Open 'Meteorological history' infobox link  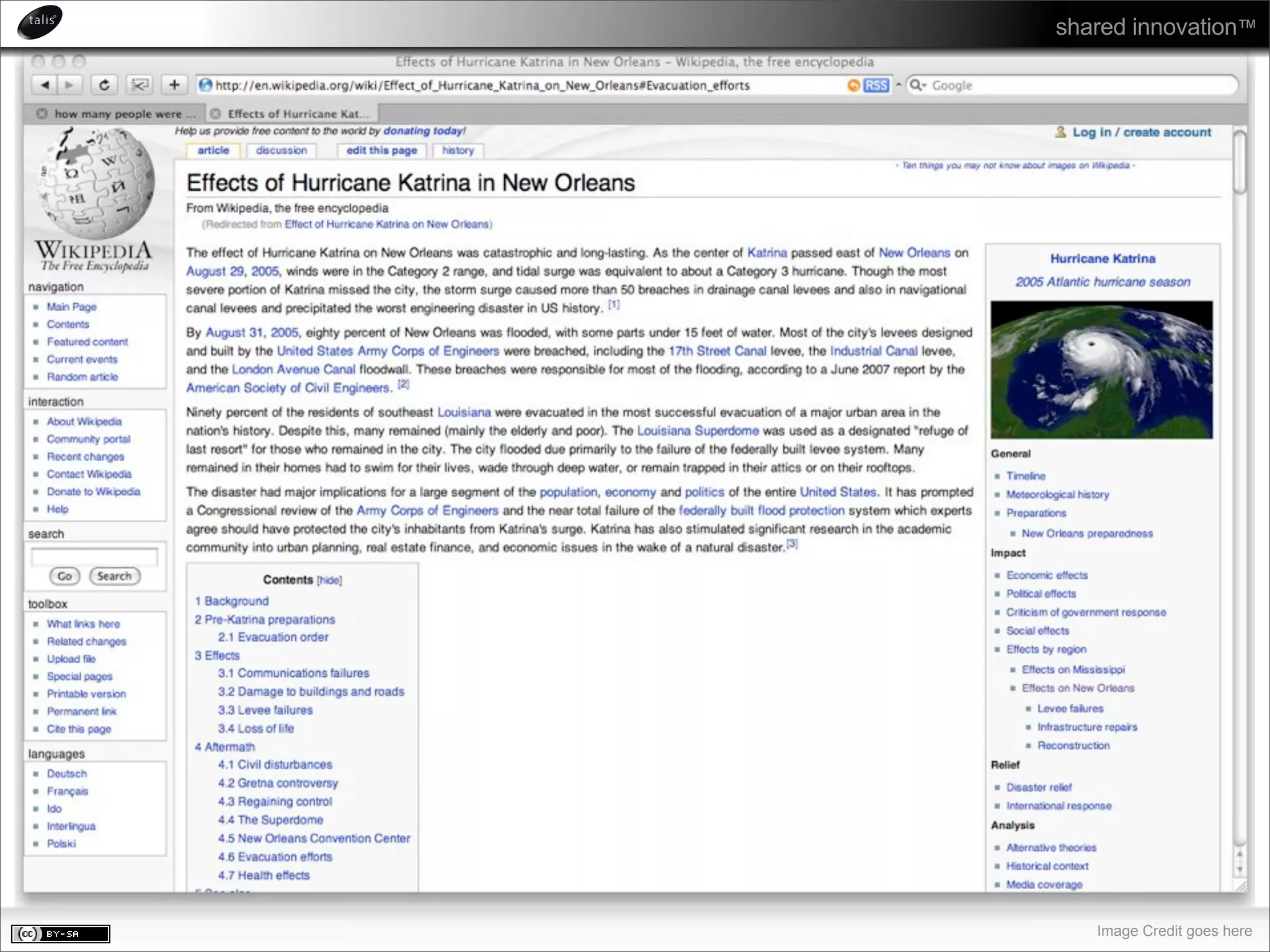(x=1057, y=495)
